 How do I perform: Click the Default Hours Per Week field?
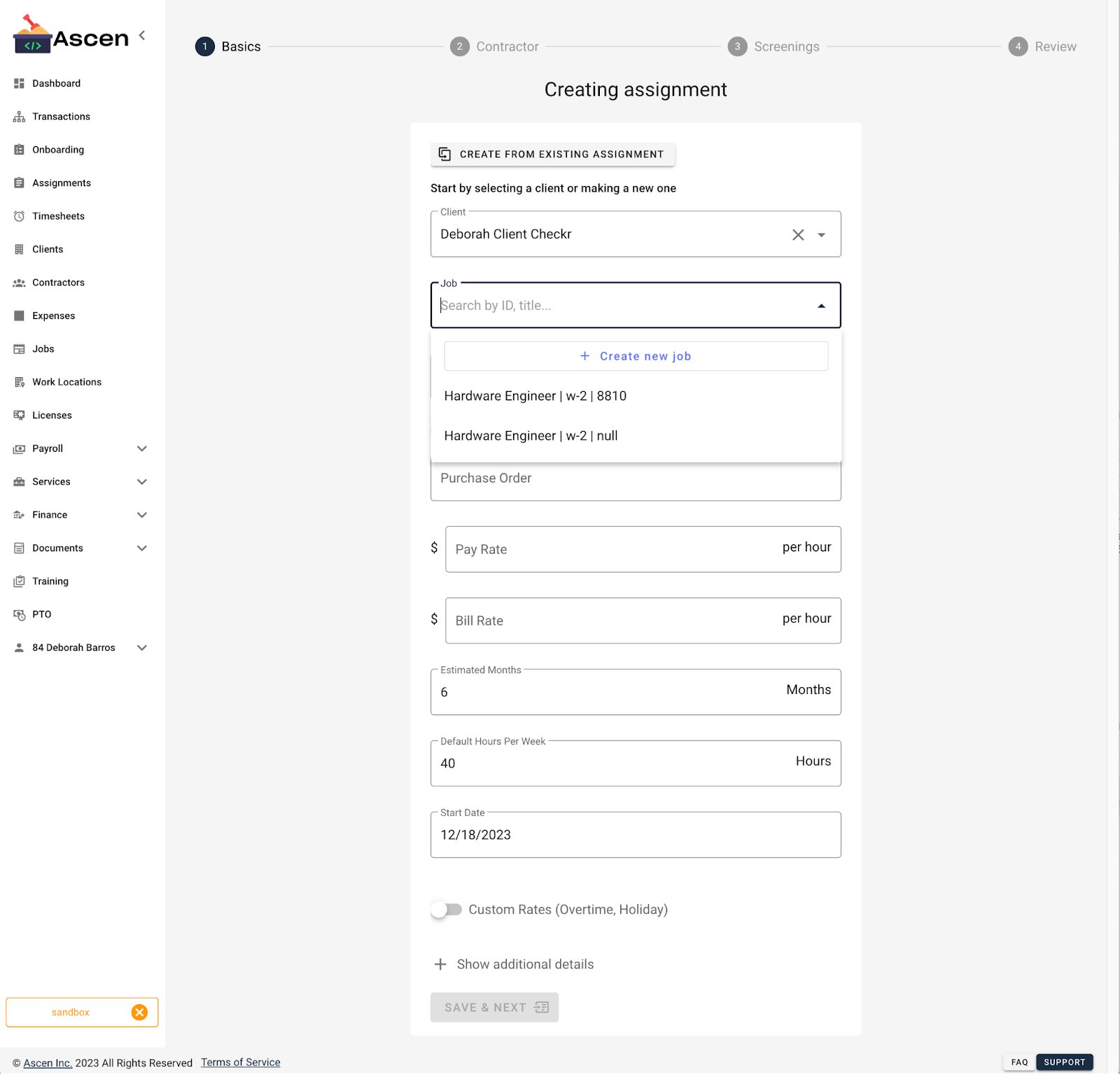point(636,763)
